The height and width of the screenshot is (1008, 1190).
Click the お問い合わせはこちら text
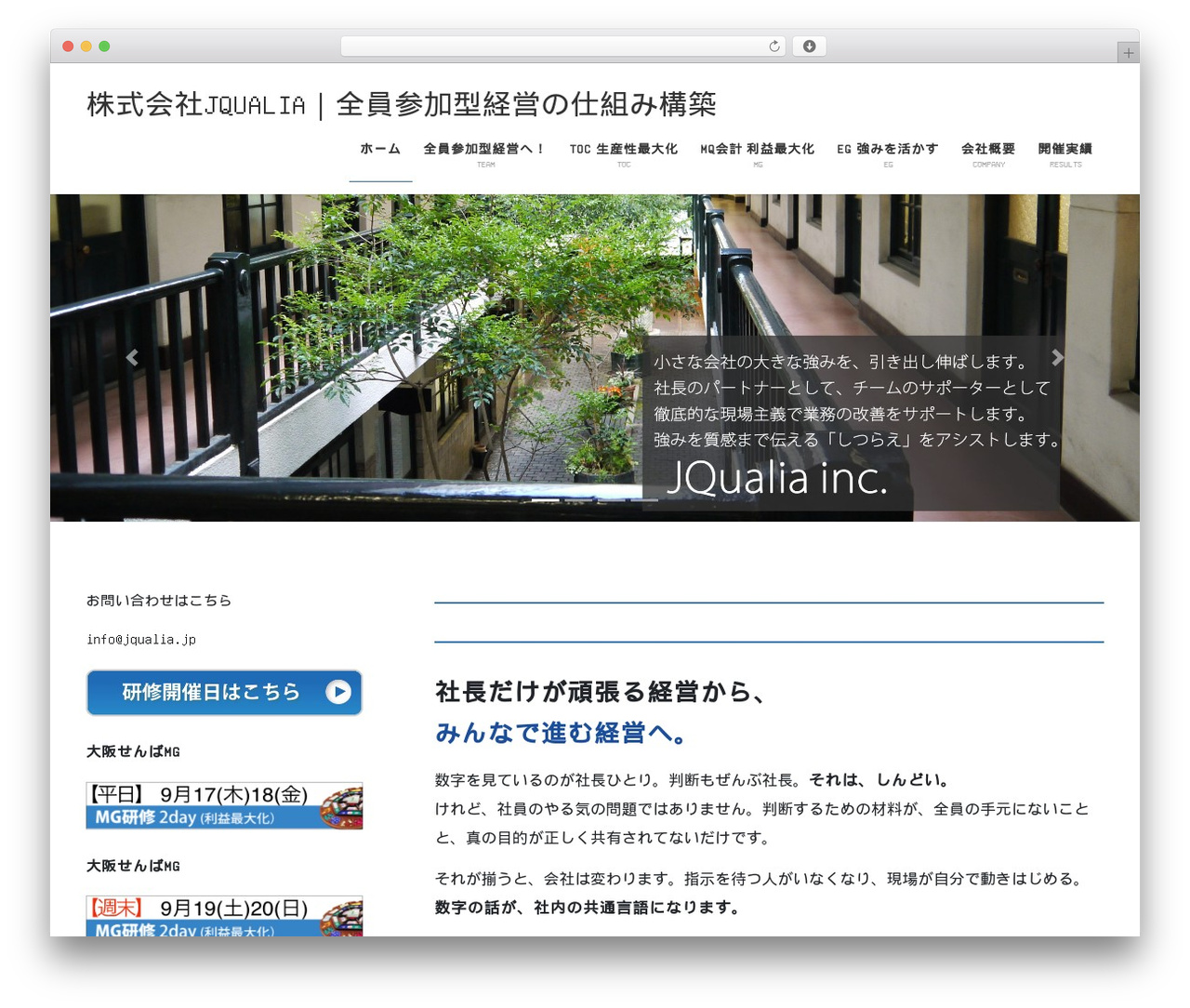pyautogui.click(x=159, y=601)
